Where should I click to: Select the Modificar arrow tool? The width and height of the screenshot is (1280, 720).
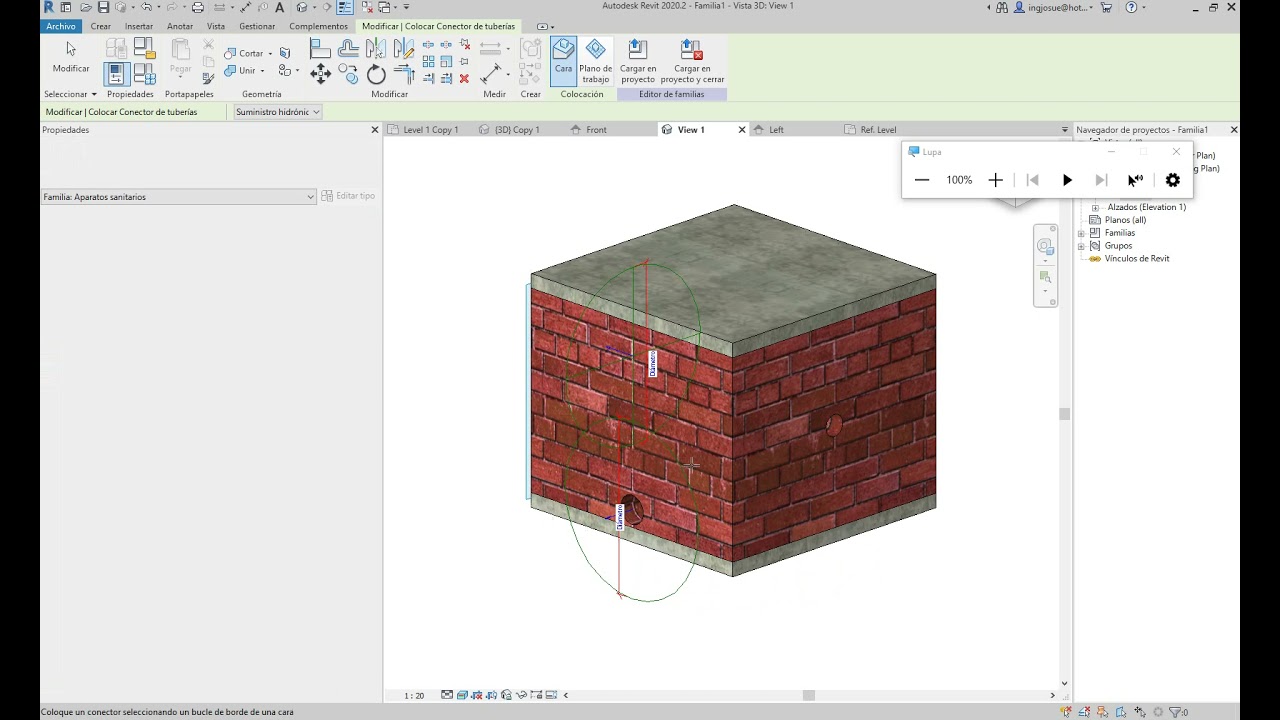click(71, 57)
